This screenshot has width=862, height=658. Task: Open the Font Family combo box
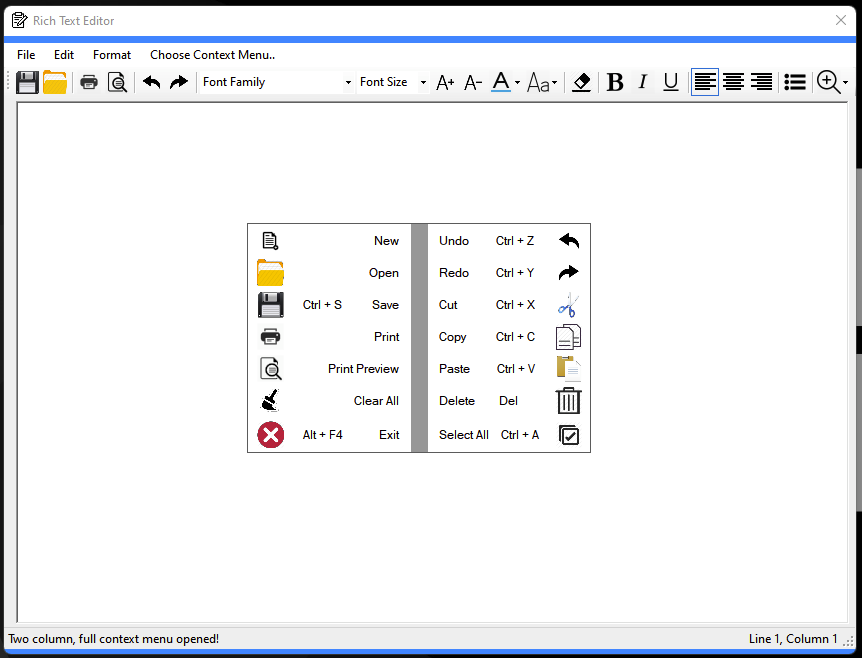tap(277, 82)
